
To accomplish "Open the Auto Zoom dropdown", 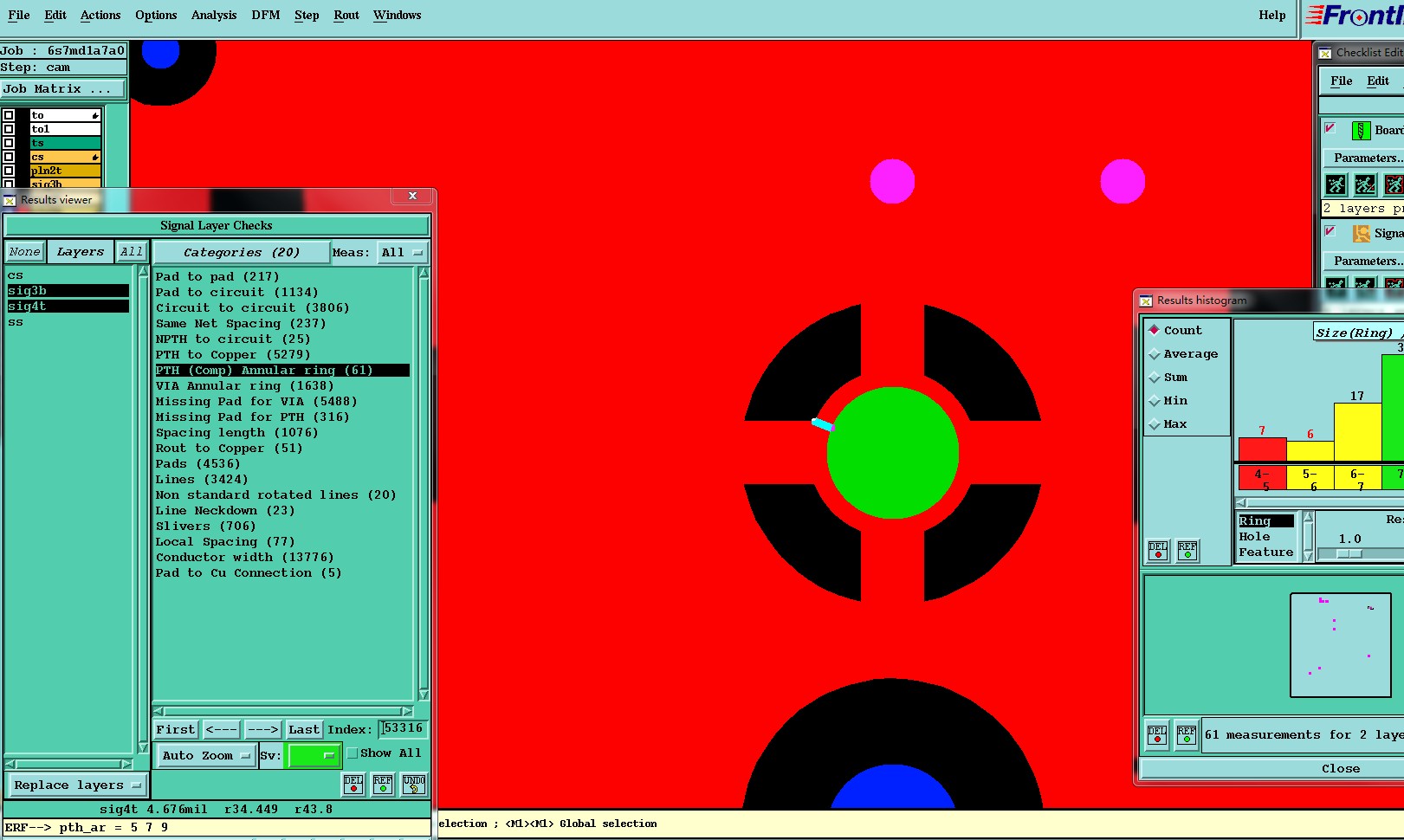I will (x=205, y=755).
